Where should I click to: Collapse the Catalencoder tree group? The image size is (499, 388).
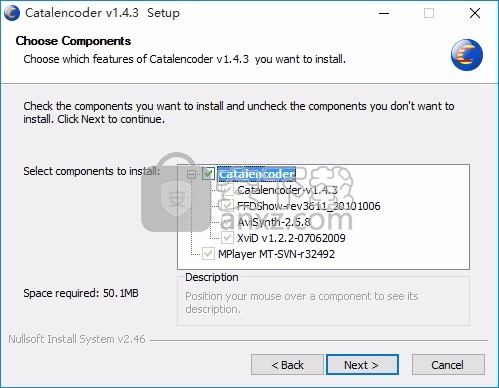(191, 174)
